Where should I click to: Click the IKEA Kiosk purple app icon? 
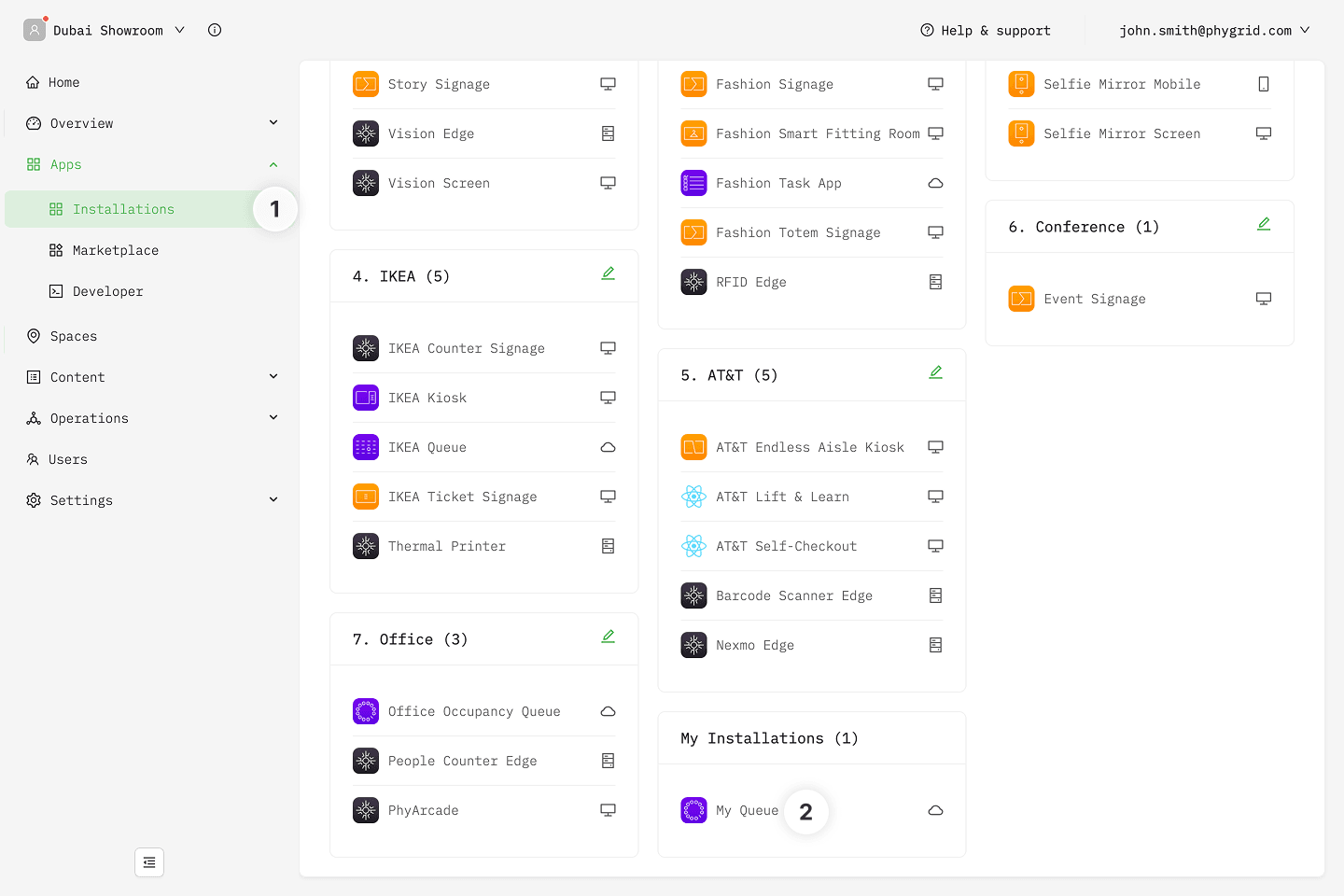coord(366,398)
